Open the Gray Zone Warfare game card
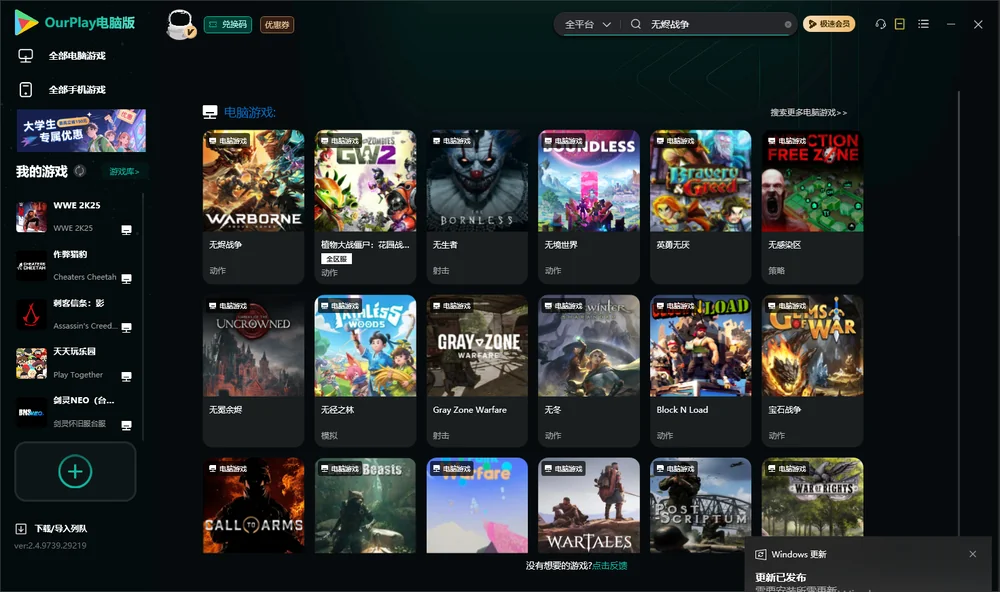Viewport: 1000px width, 592px height. click(477, 371)
